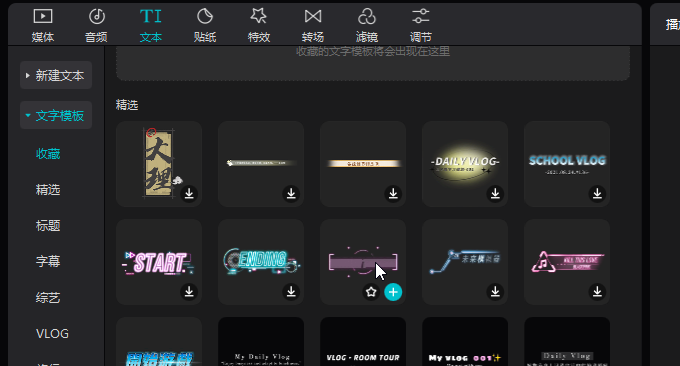680x366 pixels.
Task: Download the SCHOOL VLOG template
Action: [x=597, y=193]
